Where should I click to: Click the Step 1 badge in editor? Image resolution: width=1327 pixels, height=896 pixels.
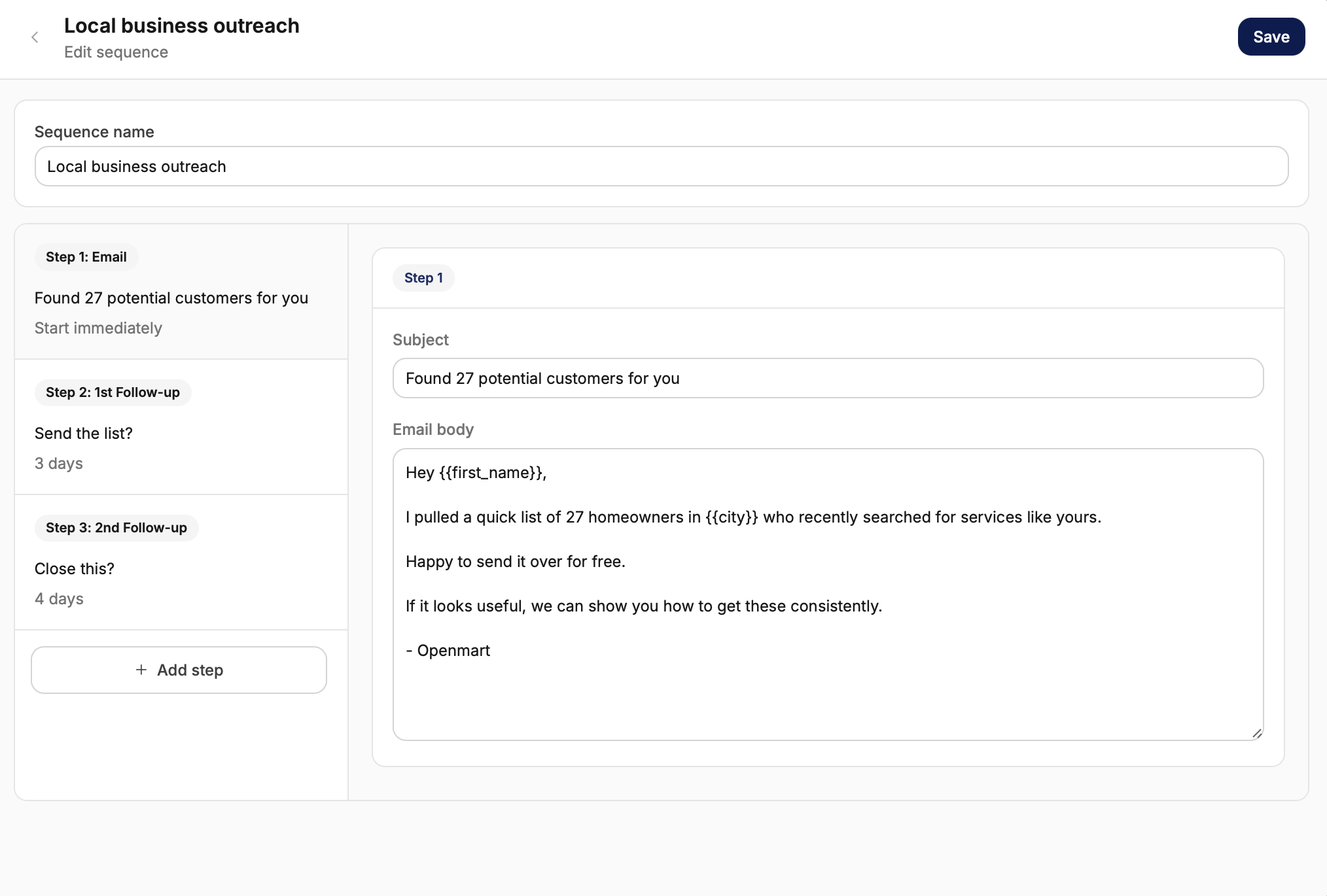point(423,278)
